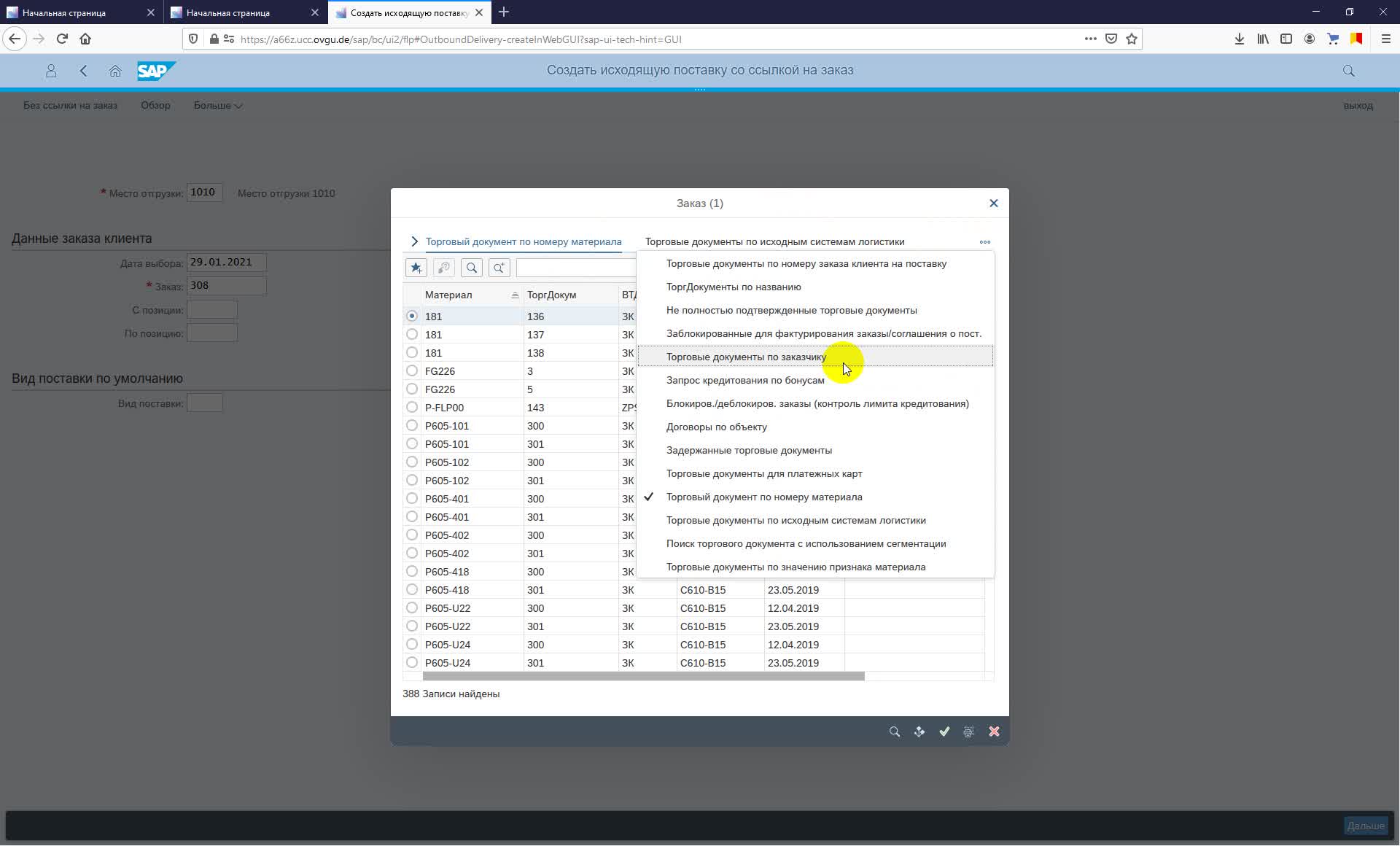
Task: Choose Торговые документы по значению признака материала
Action: click(815, 567)
